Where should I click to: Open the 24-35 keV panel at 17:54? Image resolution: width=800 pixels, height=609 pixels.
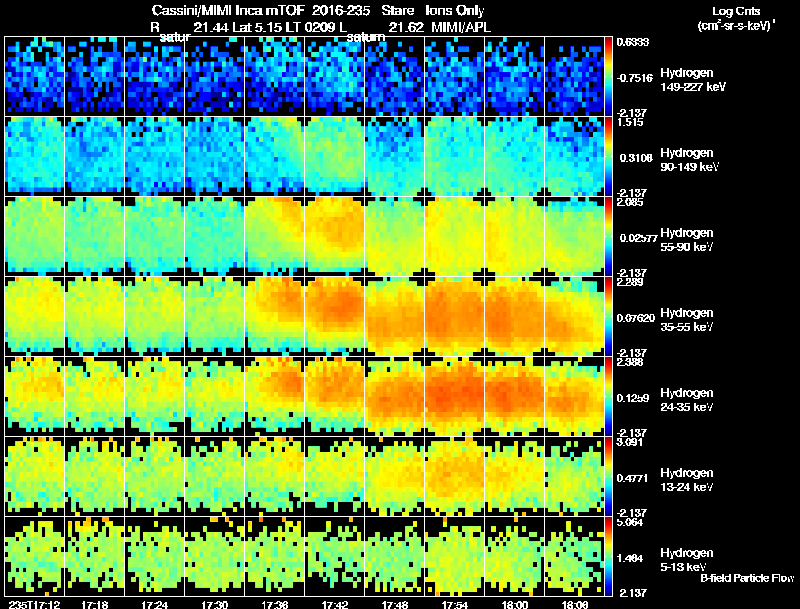455,396
